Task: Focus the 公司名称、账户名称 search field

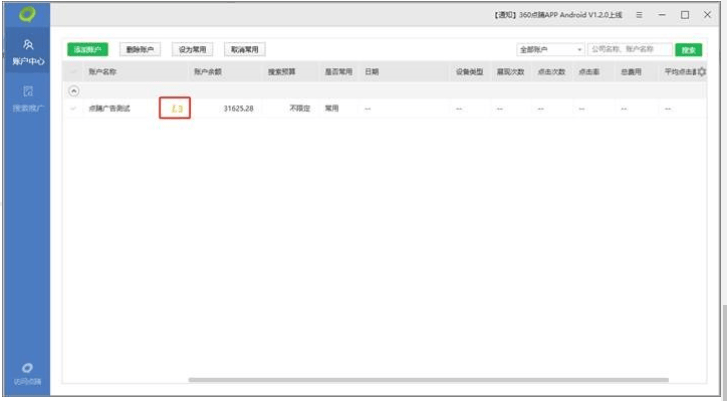Action: pyautogui.click(x=630, y=49)
